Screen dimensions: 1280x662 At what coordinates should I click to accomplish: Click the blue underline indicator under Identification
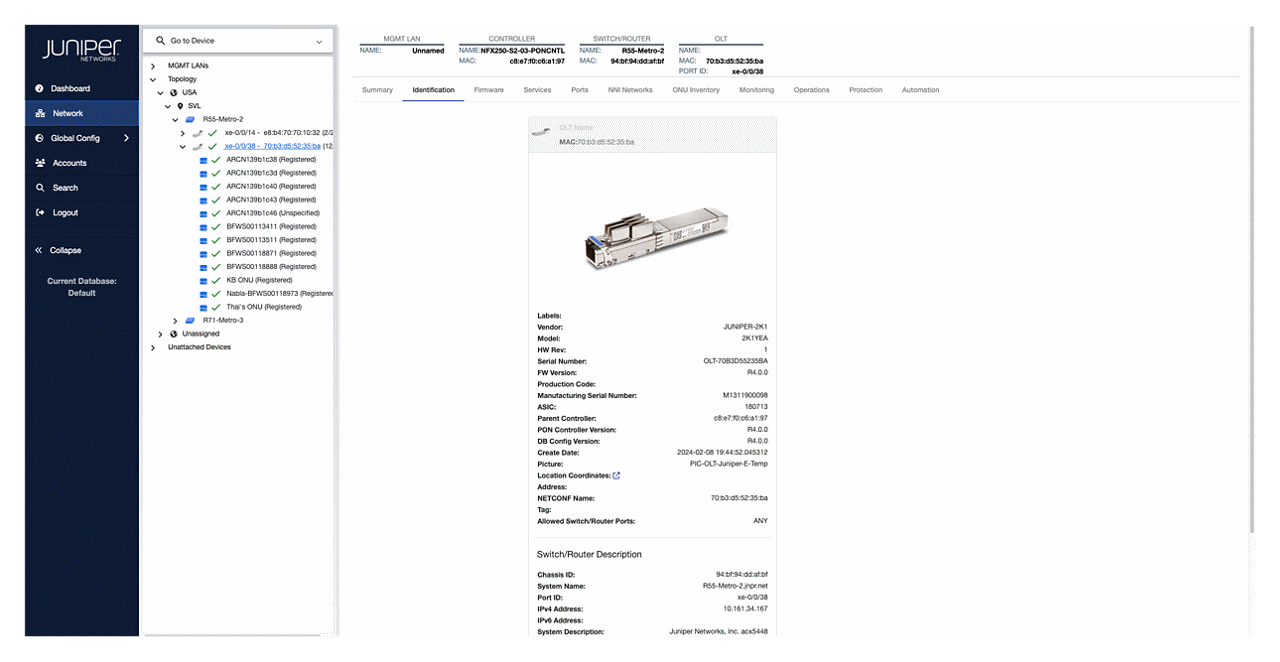pyautogui.click(x=432, y=99)
